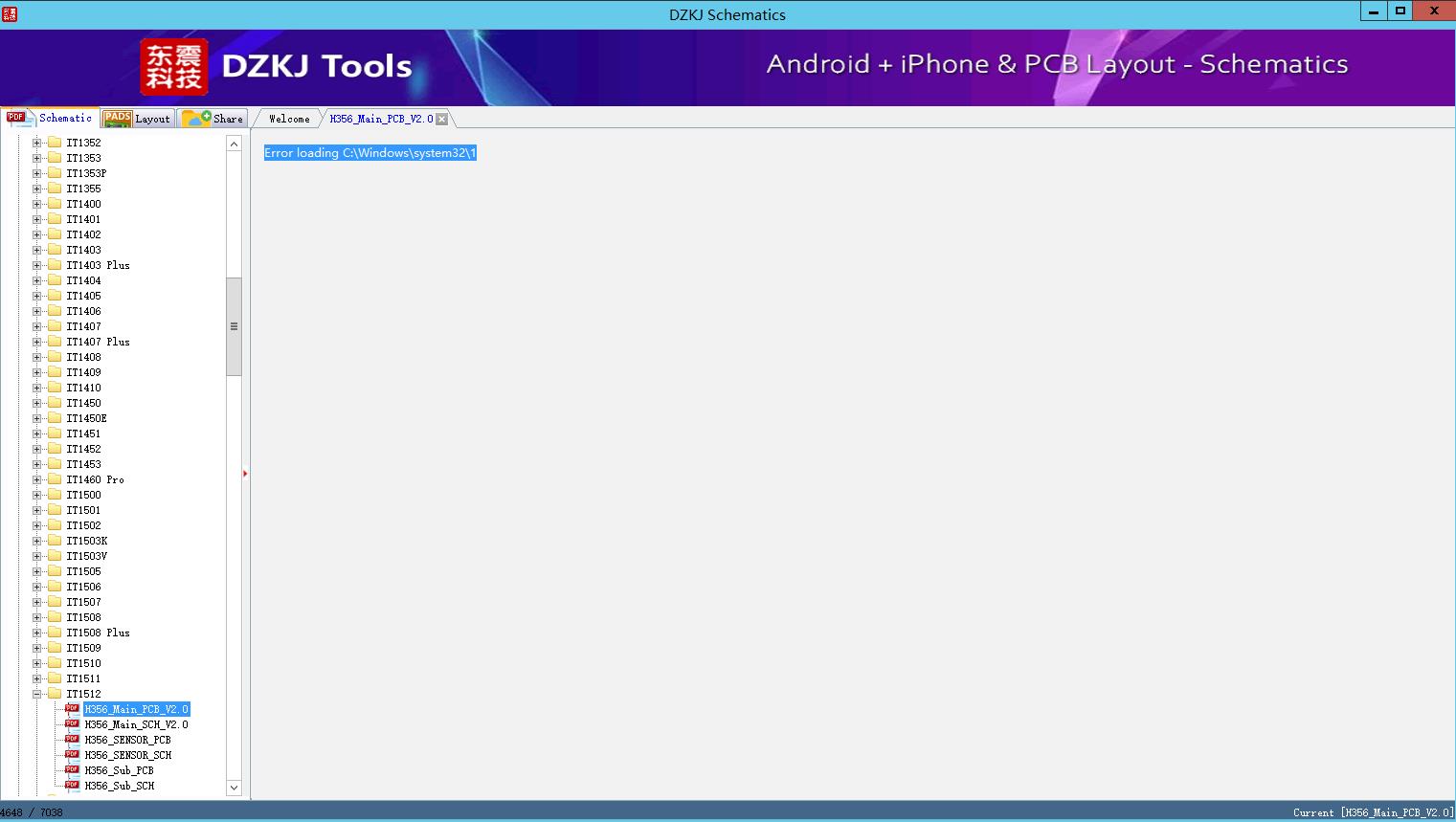This screenshot has width=1456, height=822.
Task: Click the DZKJ red logo in banner
Action: click(x=173, y=67)
